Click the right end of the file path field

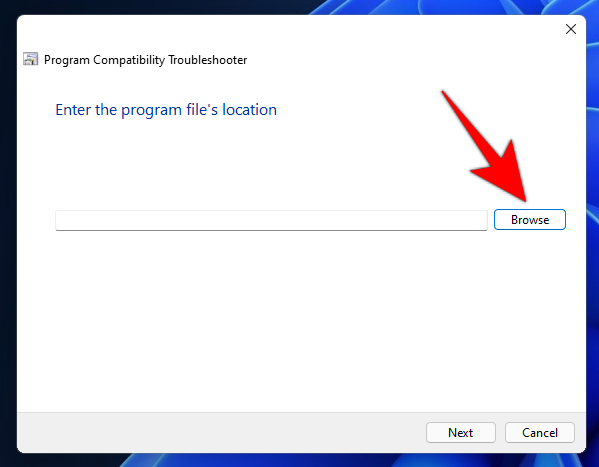tap(478, 220)
